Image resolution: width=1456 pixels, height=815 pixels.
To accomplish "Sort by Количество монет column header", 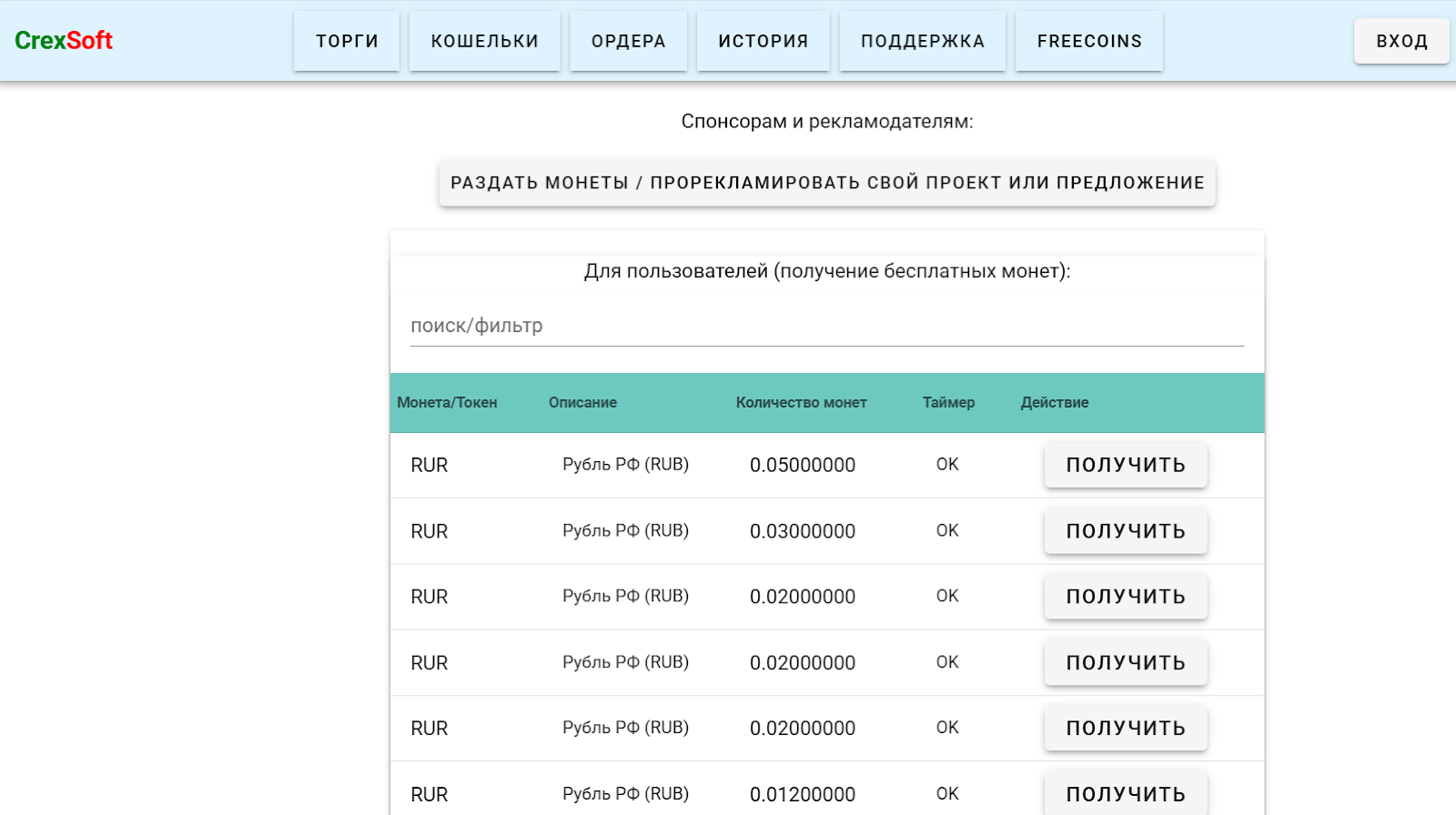I will coord(801,403).
